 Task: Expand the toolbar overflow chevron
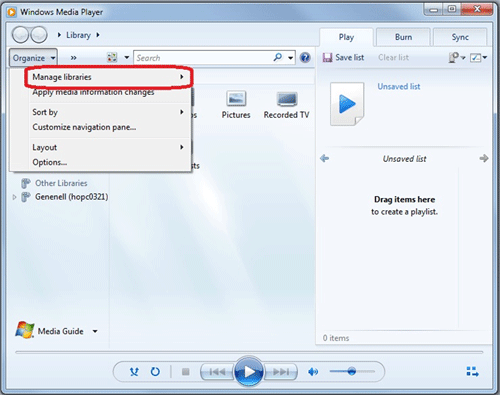74,58
